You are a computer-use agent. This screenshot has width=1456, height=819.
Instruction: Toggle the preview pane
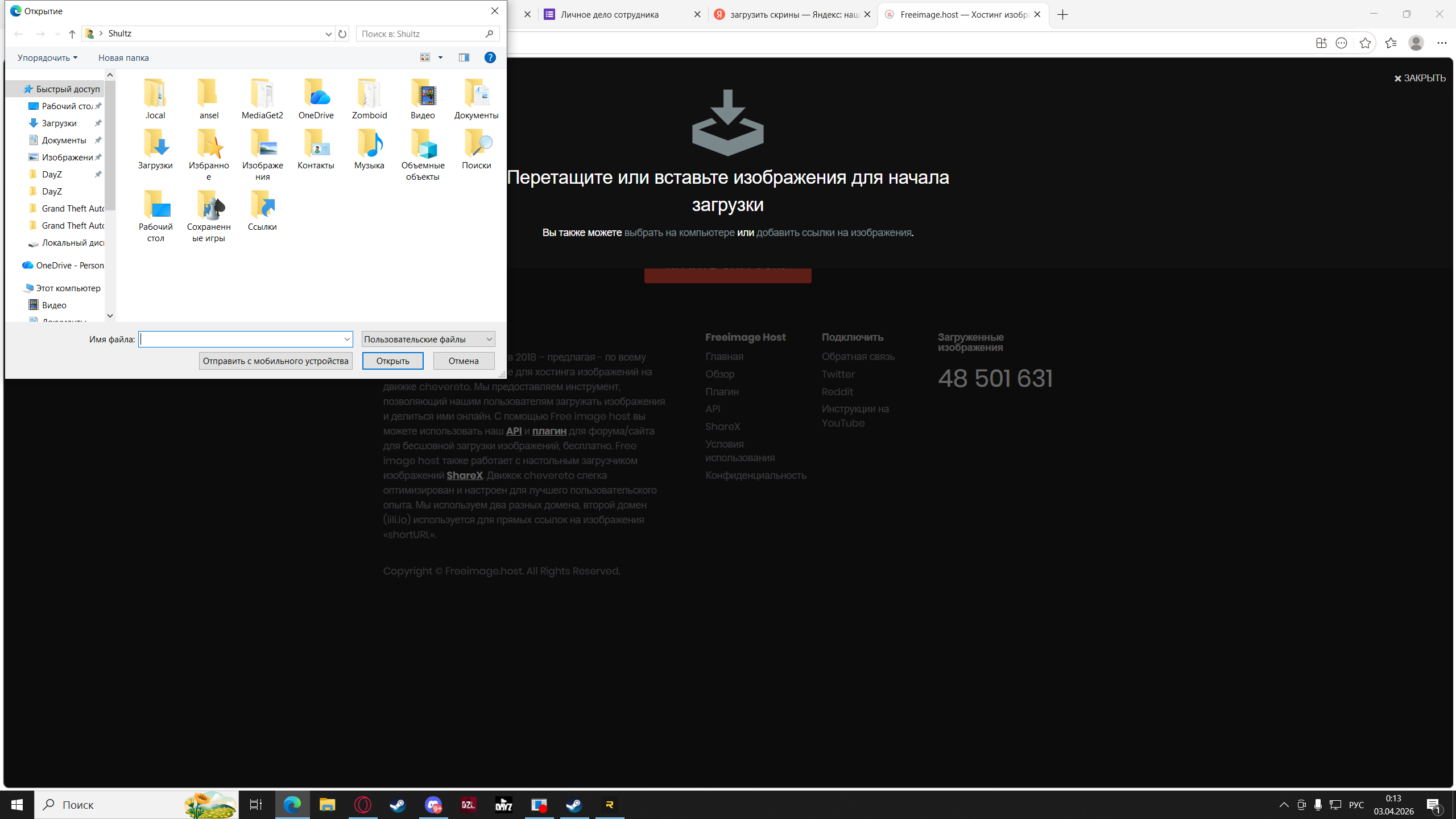pos(464,57)
